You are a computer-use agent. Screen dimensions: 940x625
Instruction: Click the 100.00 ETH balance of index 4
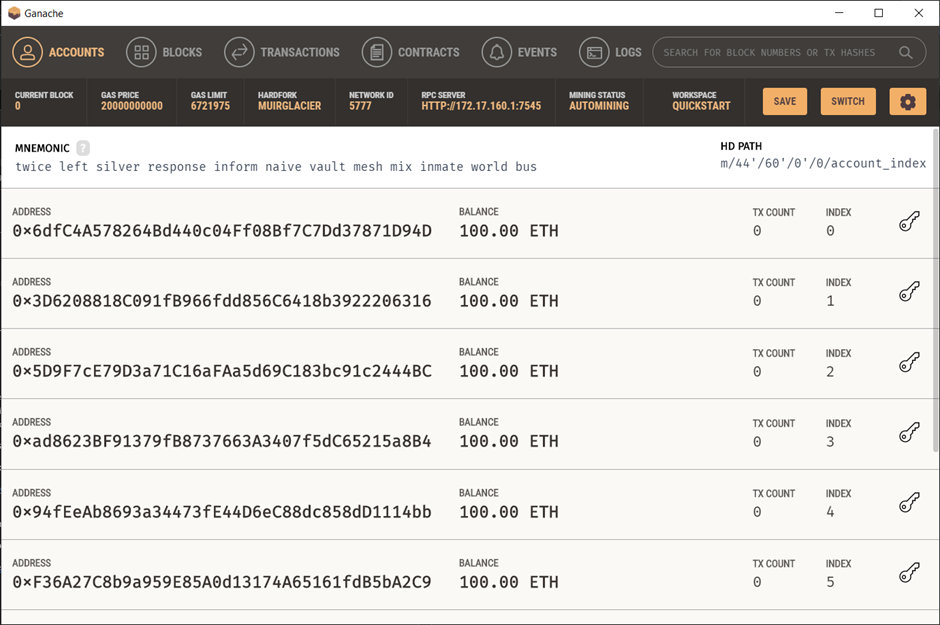(x=508, y=512)
